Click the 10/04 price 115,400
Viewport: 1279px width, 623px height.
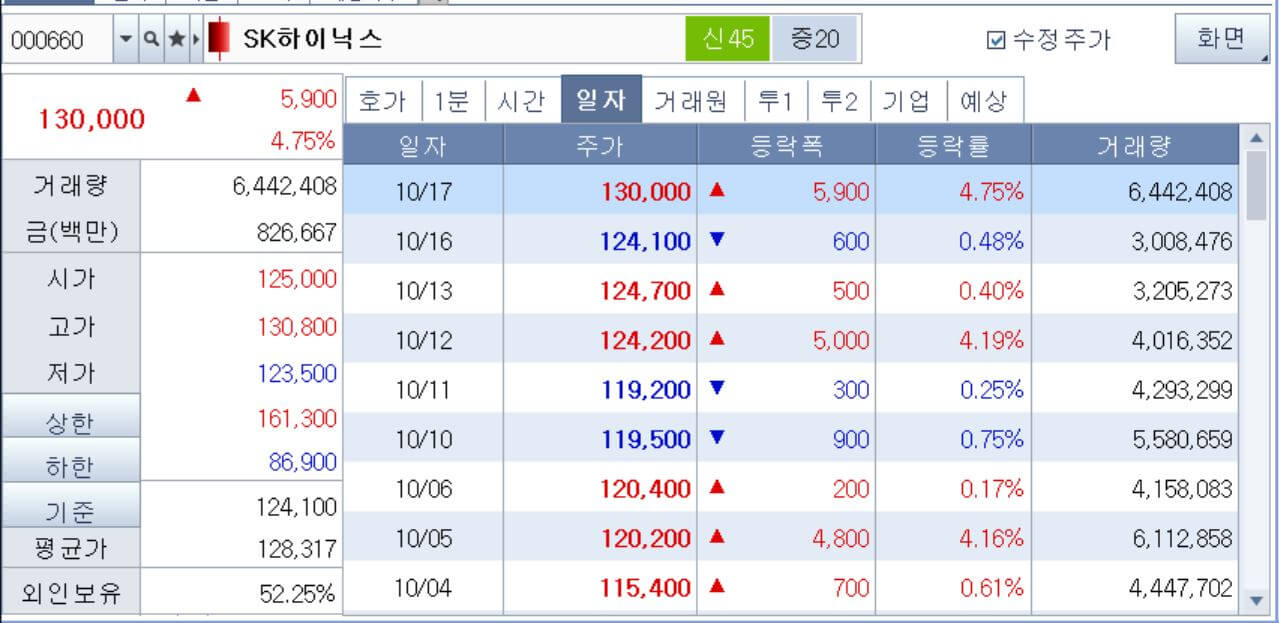[646, 588]
